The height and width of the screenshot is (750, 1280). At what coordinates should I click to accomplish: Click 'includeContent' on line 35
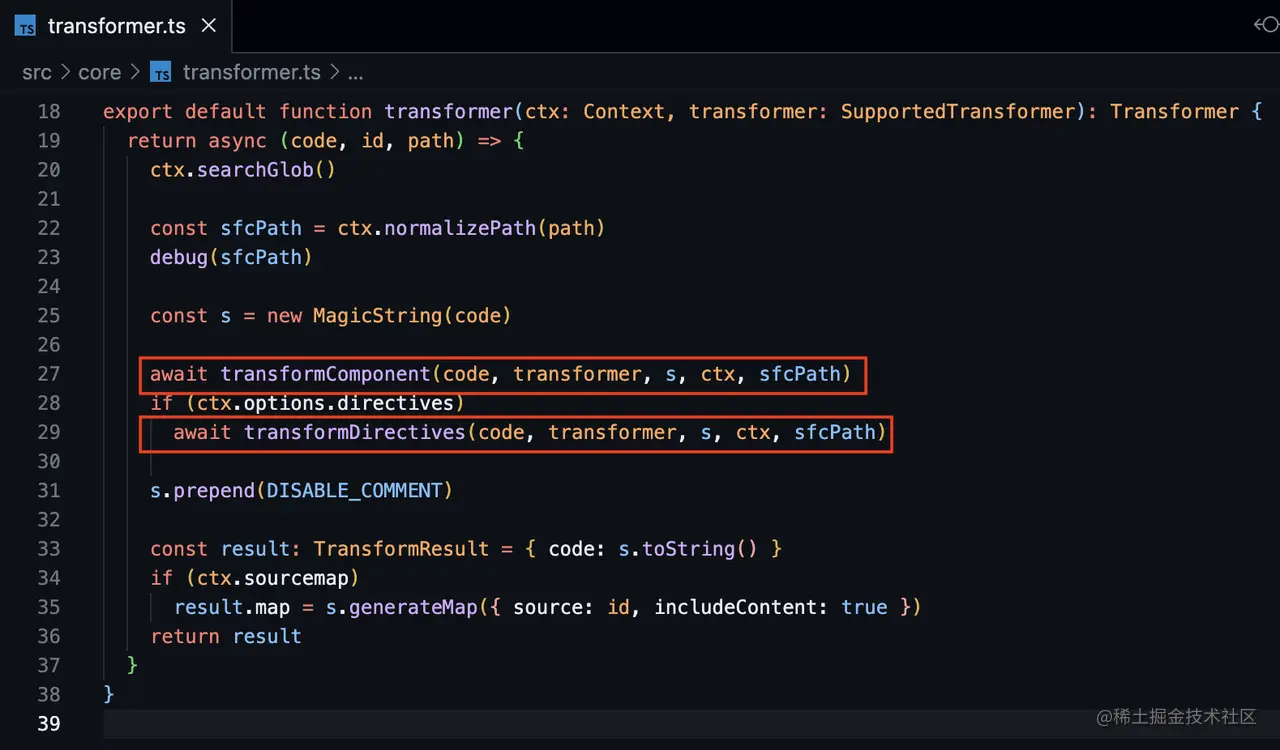(736, 607)
